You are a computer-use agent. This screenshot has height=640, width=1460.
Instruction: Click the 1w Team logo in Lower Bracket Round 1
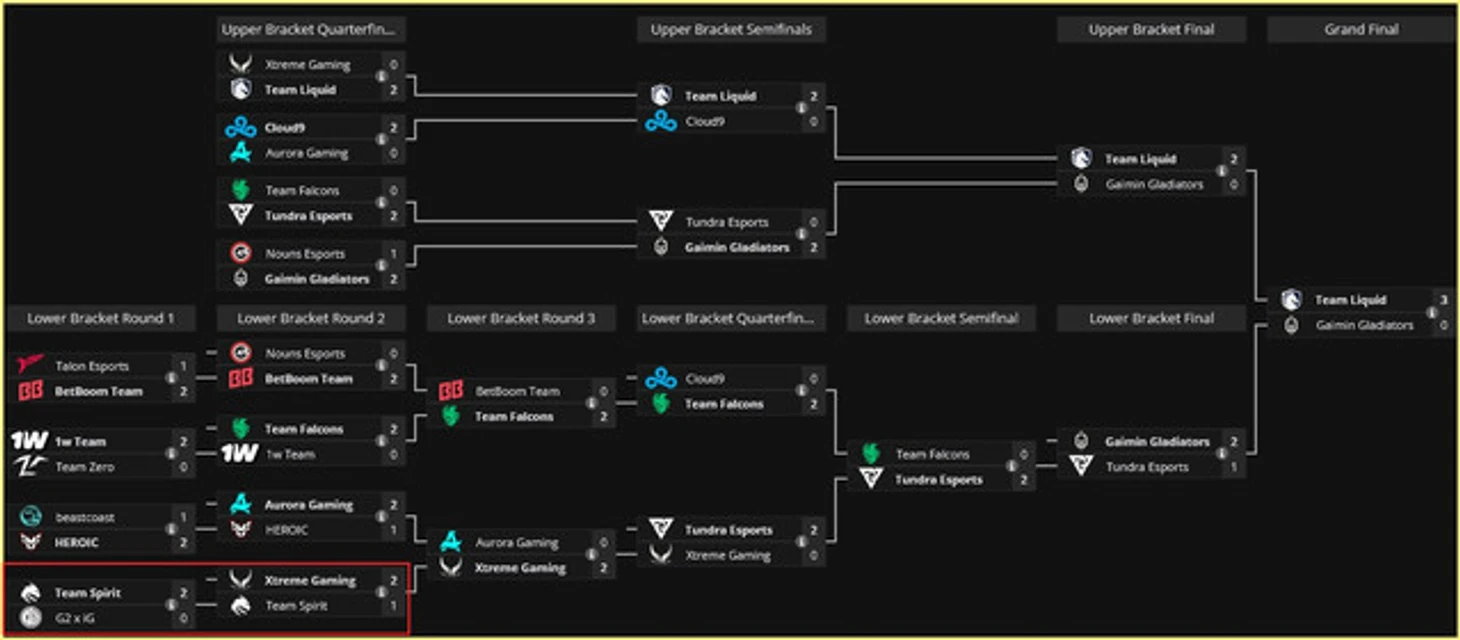[x=30, y=441]
